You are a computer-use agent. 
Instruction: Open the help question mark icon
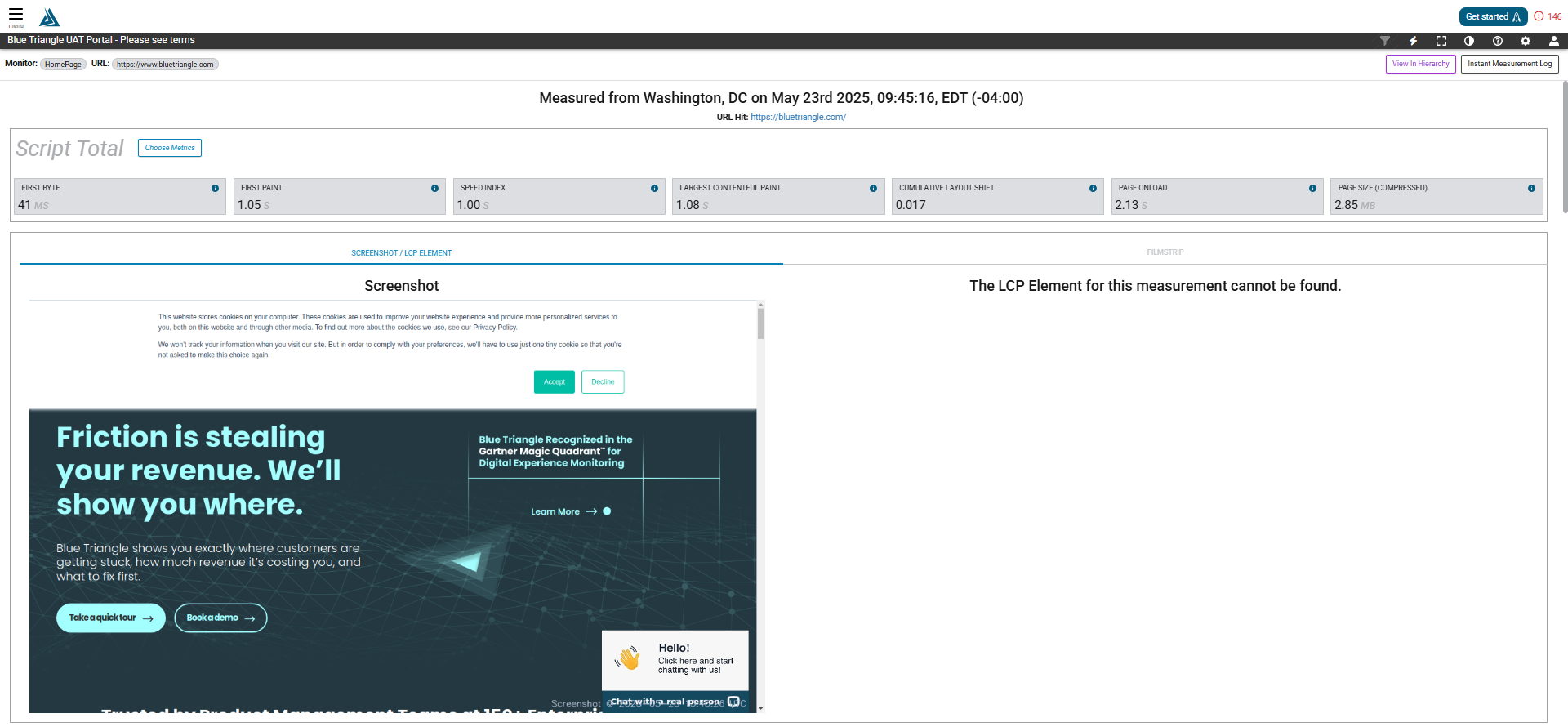coord(1498,40)
